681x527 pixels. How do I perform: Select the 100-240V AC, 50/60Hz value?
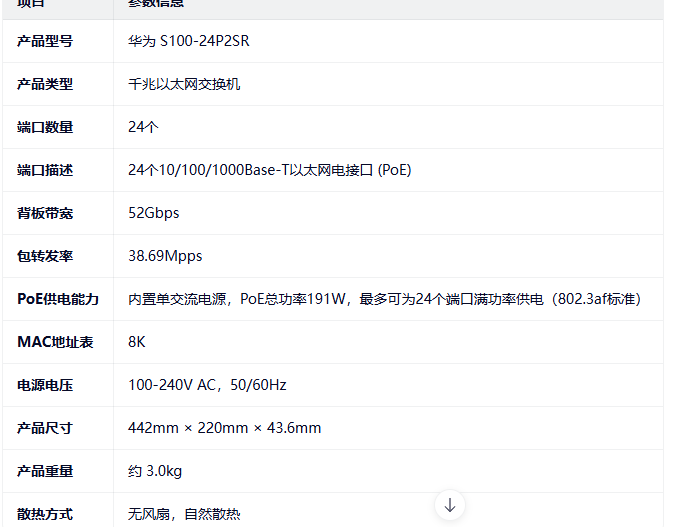pyautogui.click(x=207, y=385)
